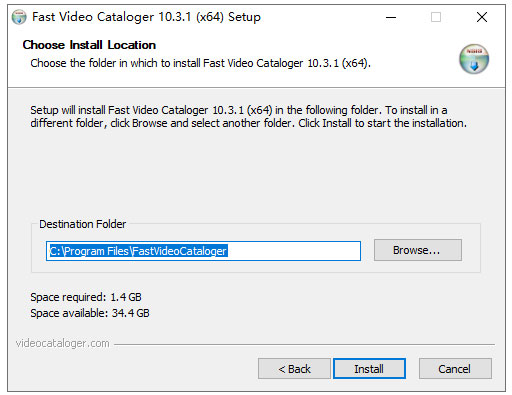The height and width of the screenshot is (395, 512).
Task: Select the Space required: 1.4 GB label
Action: point(86,297)
